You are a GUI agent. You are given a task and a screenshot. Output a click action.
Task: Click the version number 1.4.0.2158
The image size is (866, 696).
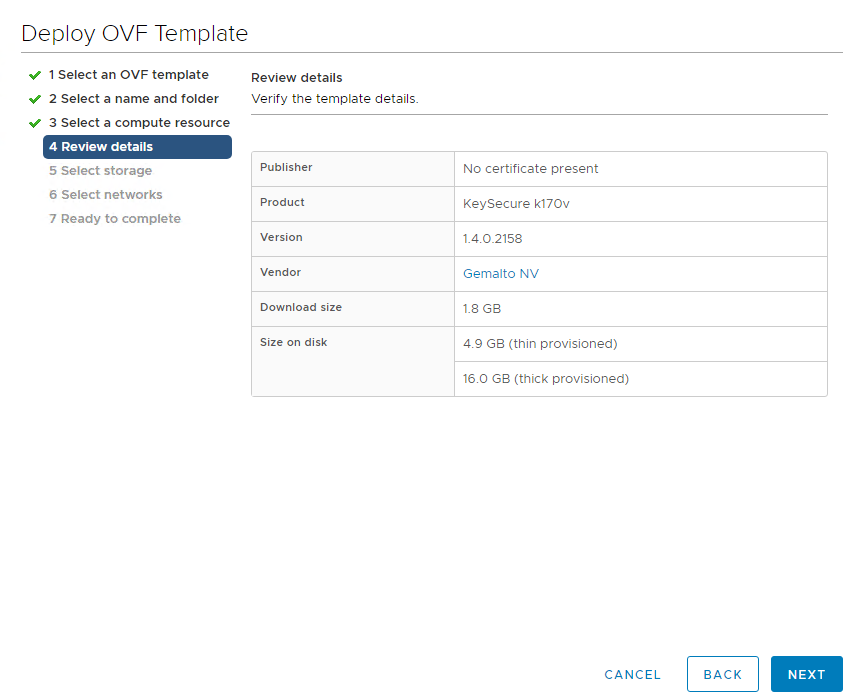pyautogui.click(x=492, y=239)
